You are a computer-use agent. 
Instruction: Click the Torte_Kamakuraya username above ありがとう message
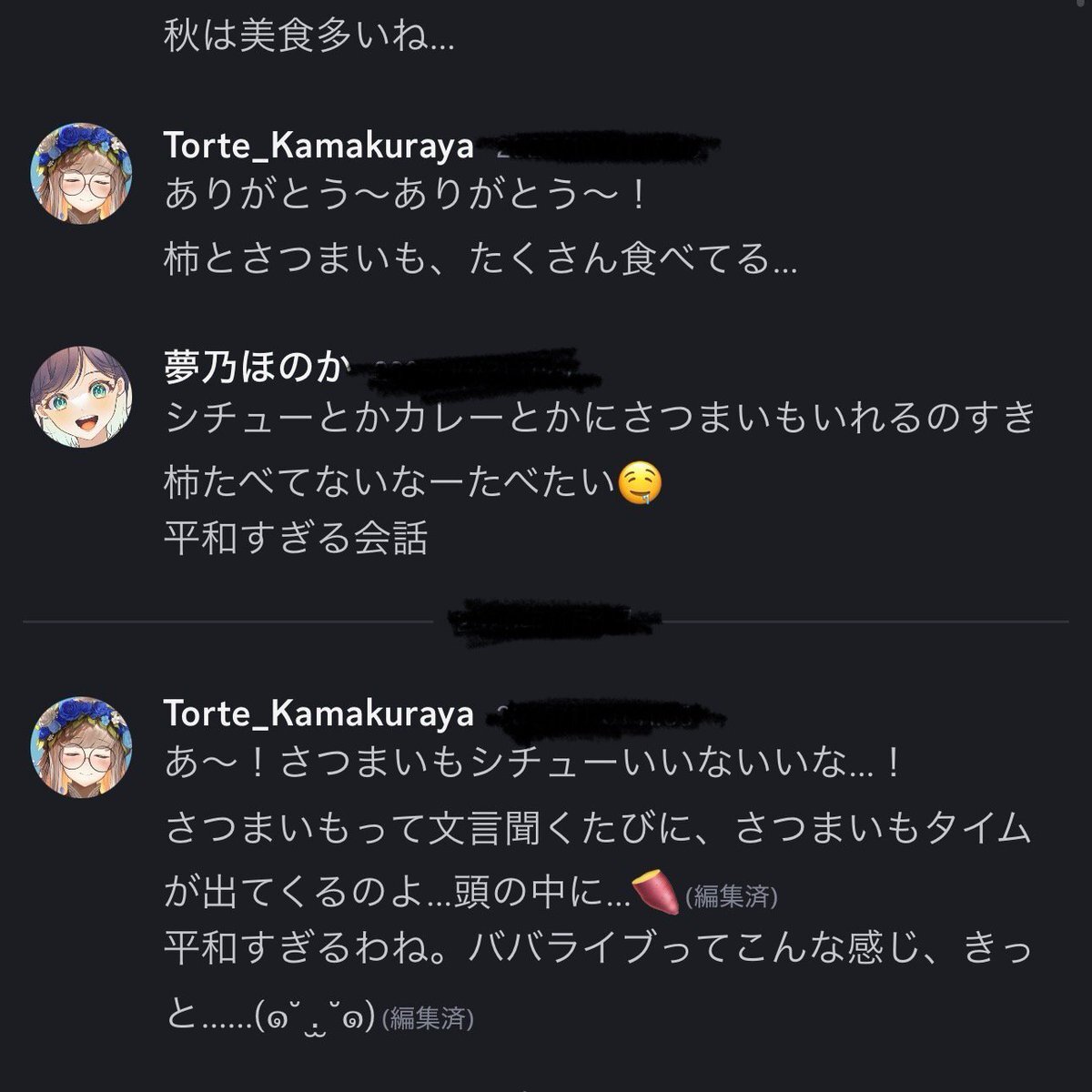point(318,146)
